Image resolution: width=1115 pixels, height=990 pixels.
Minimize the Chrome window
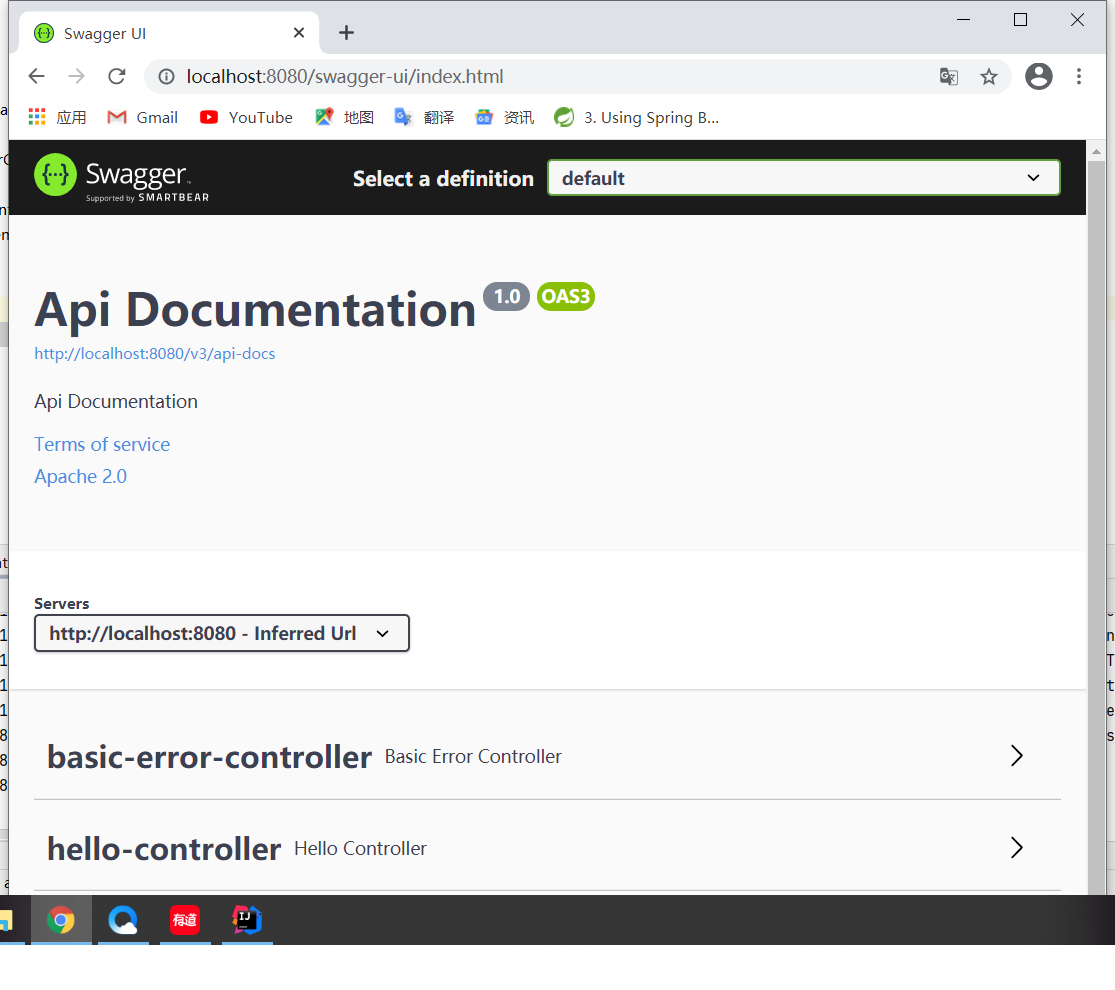point(964,20)
